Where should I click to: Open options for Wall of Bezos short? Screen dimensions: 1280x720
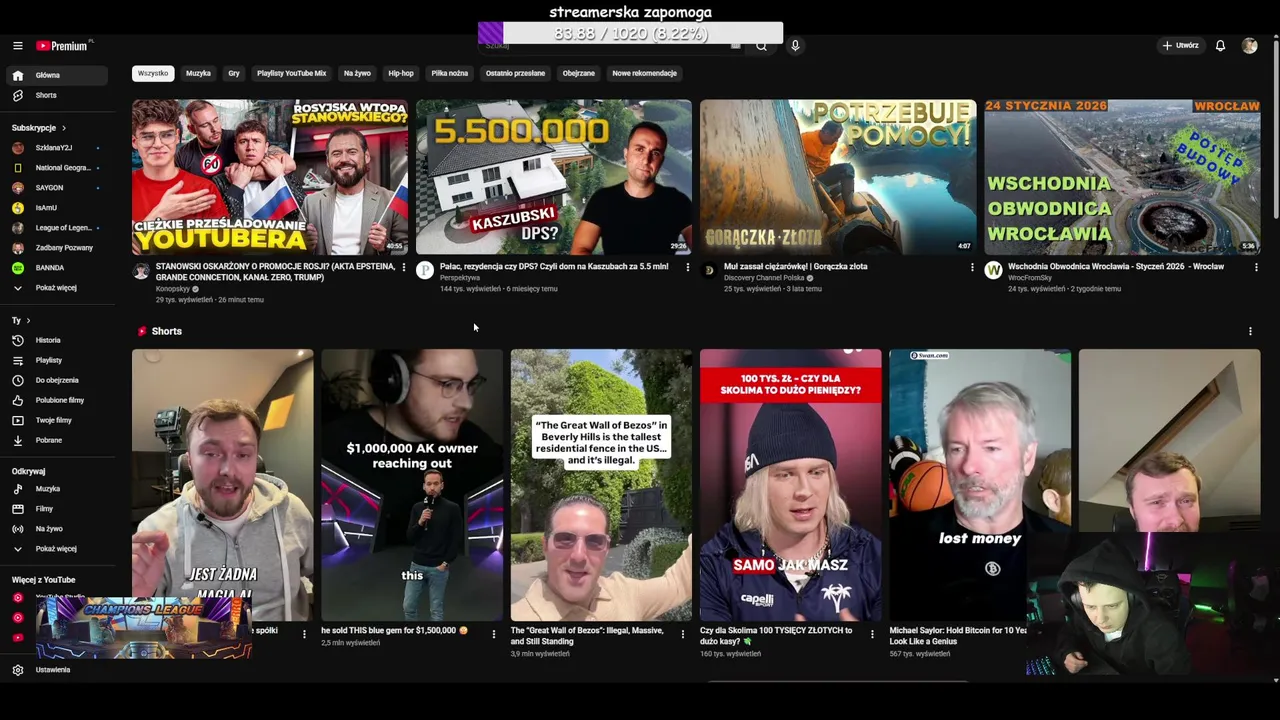[x=683, y=634]
